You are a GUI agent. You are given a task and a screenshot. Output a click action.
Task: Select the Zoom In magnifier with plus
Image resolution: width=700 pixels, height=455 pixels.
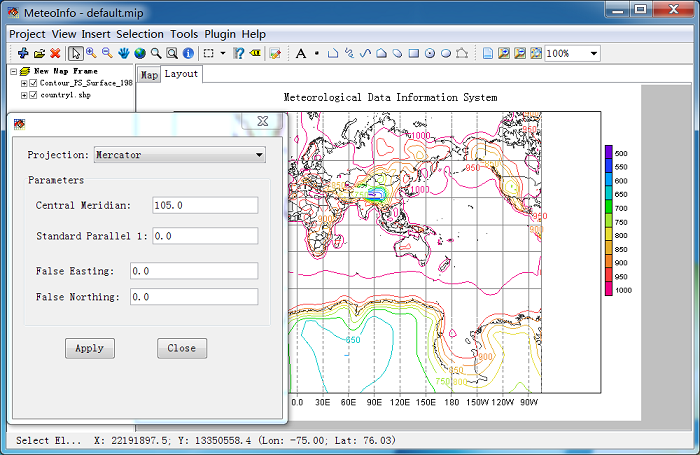(92, 53)
